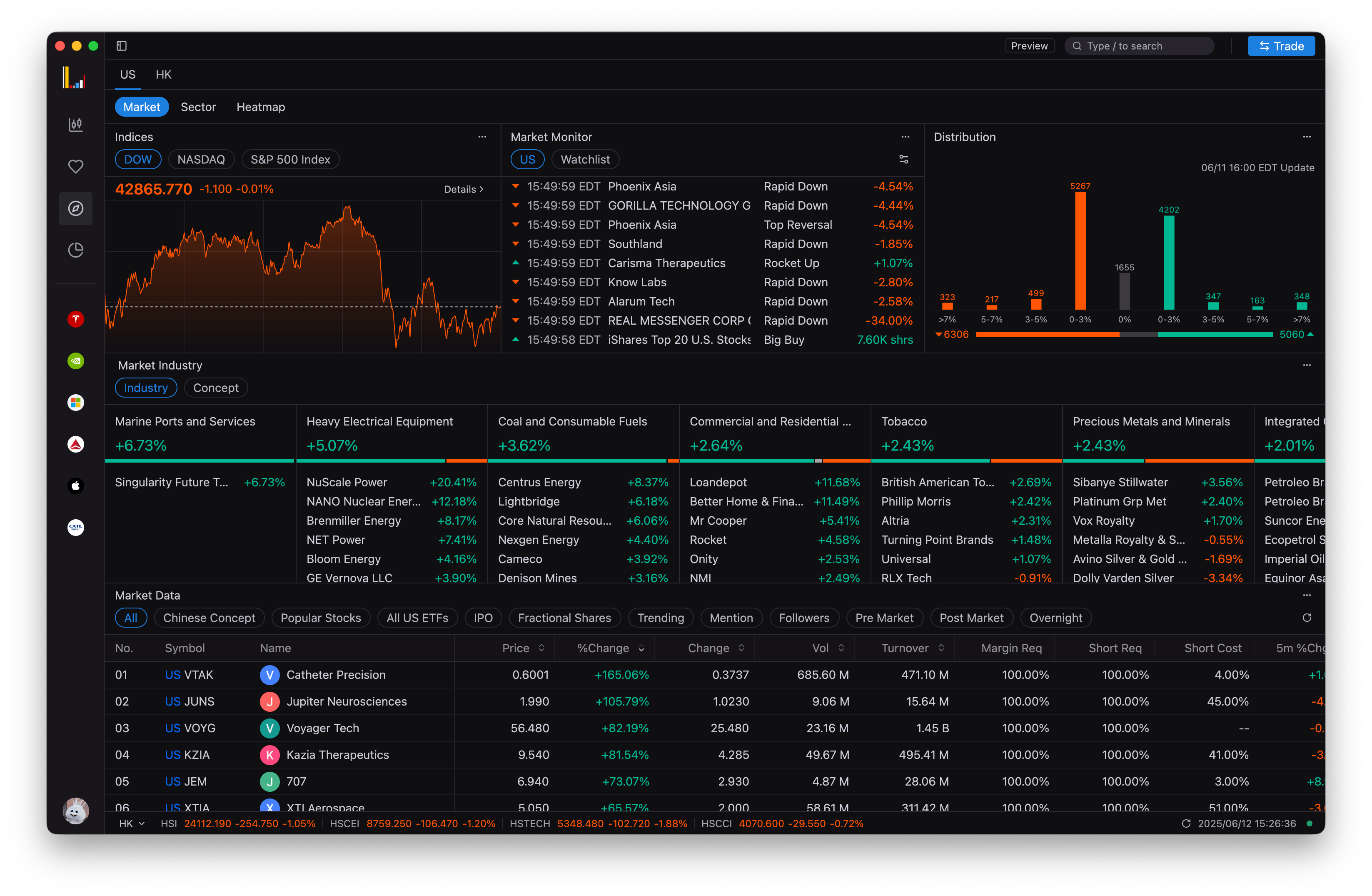The height and width of the screenshot is (896, 1372).
Task: Click the advancers-decliners ratio bar in Distribution
Action: coord(1124,334)
